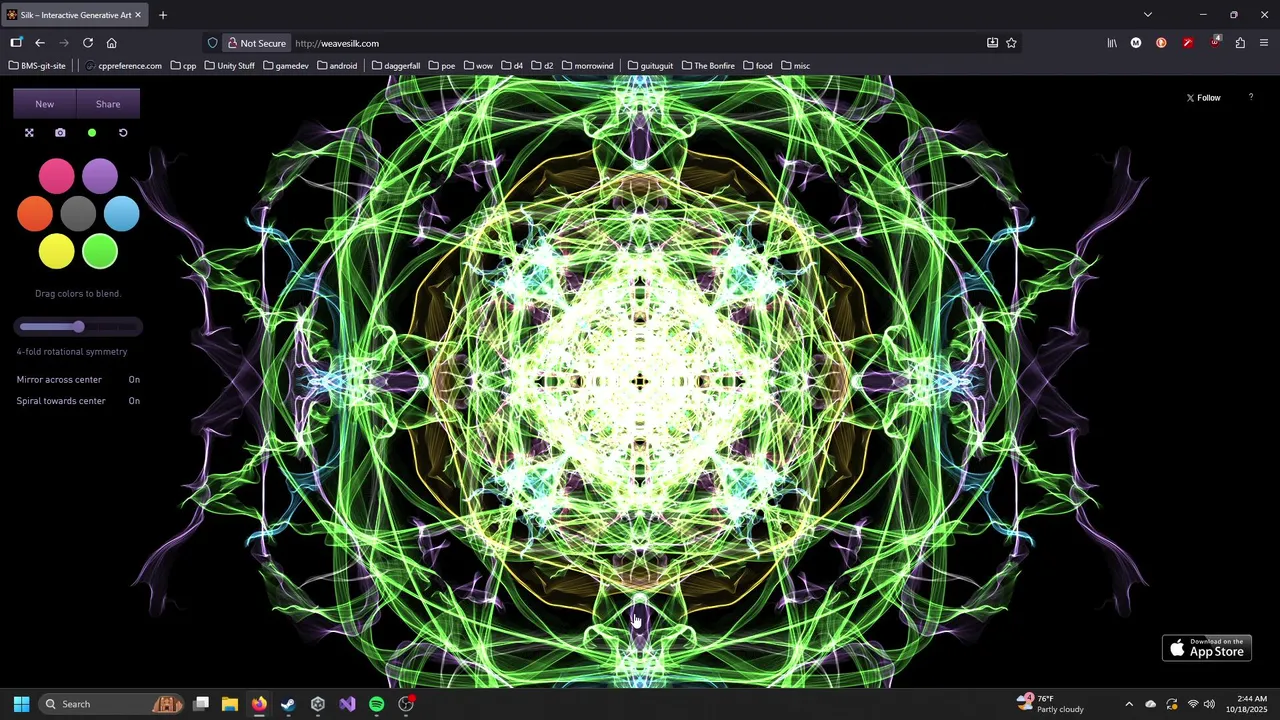Open Spotify from the taskbar
Viewport: 1280px width, 720px height.
click(376, 704)
